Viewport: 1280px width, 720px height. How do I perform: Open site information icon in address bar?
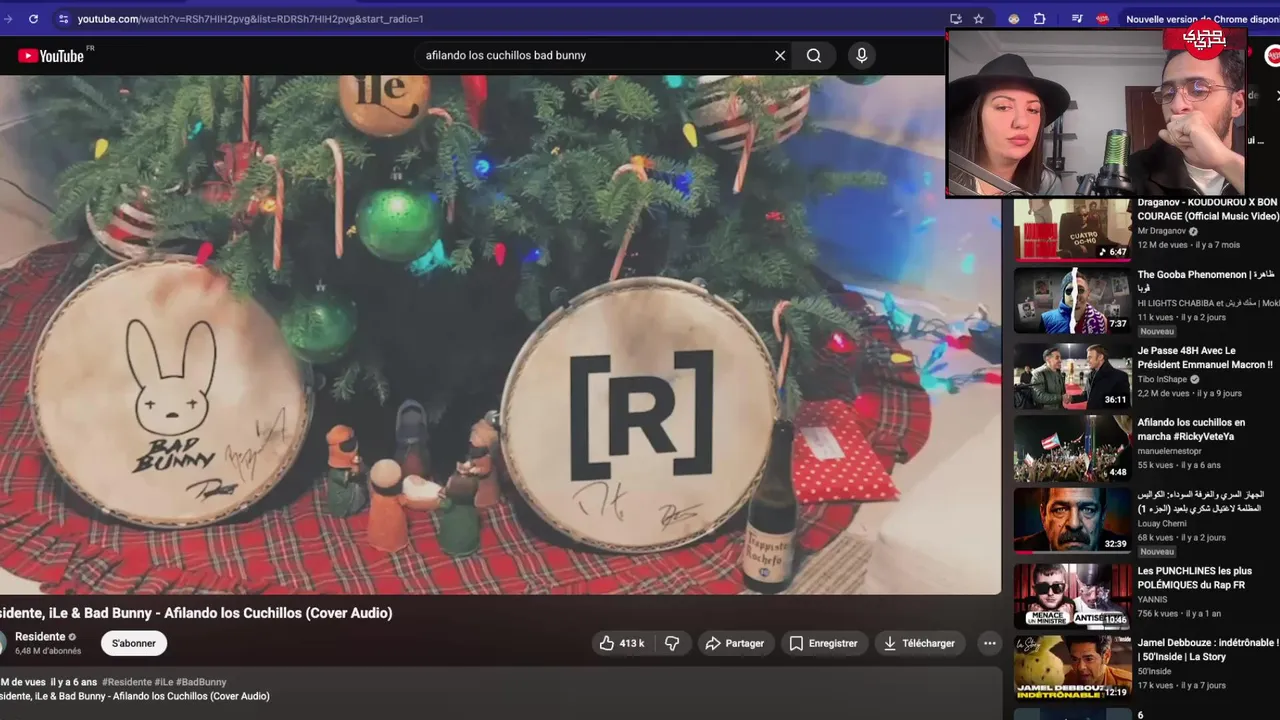click(64, 19)
